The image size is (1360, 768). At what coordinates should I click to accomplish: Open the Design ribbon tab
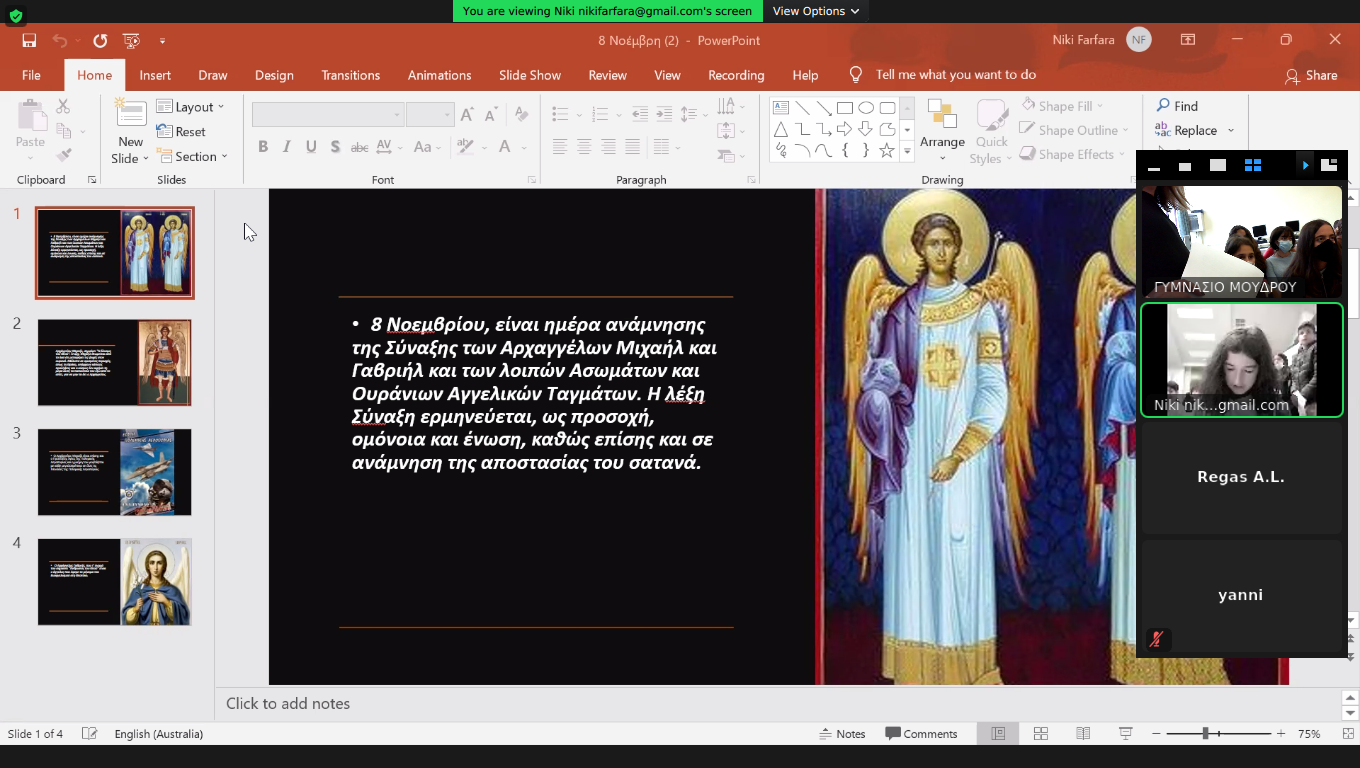(274, 75)
